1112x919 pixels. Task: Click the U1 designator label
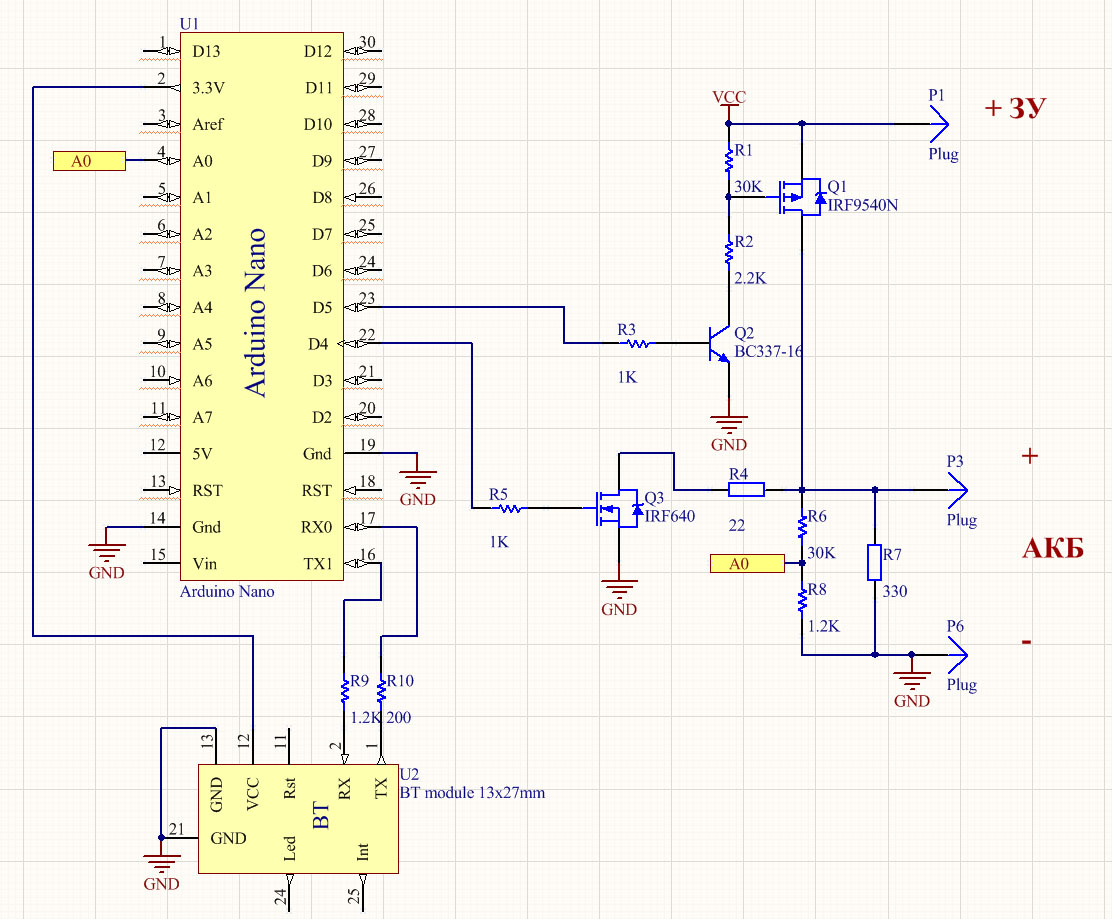click(x=189, y=23)
